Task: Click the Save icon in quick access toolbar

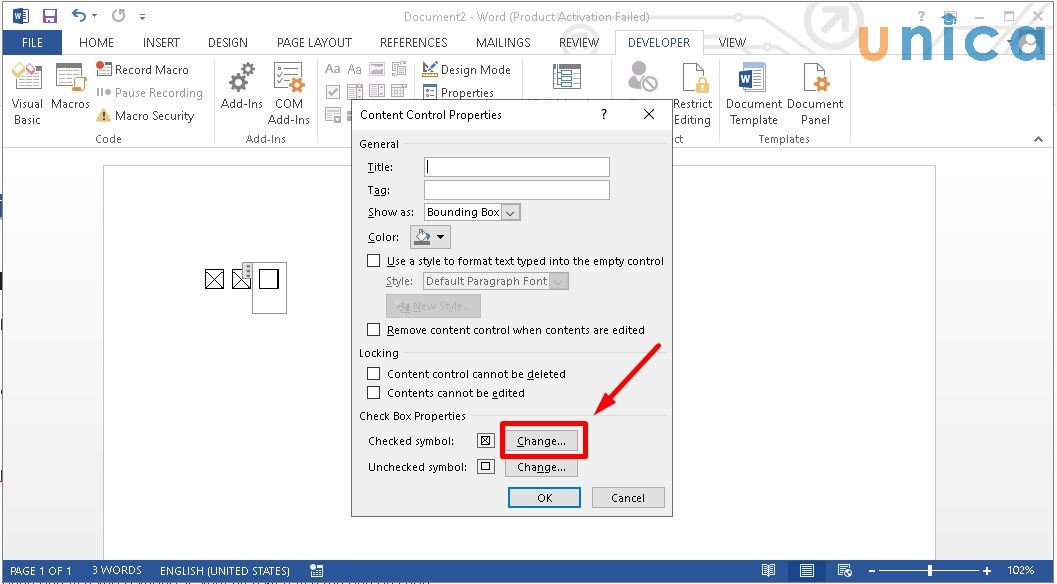Action: [49, 16]
